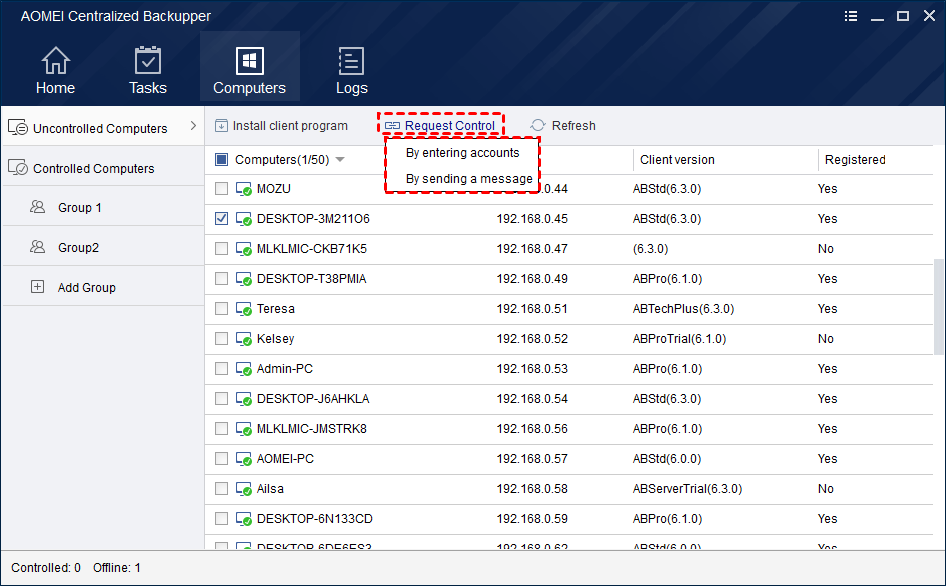Image resolution: width=946 pixels, height=586 pixels.
Task: Click the Request Control button
Action: pyautogui.click(x=440, y=126)
